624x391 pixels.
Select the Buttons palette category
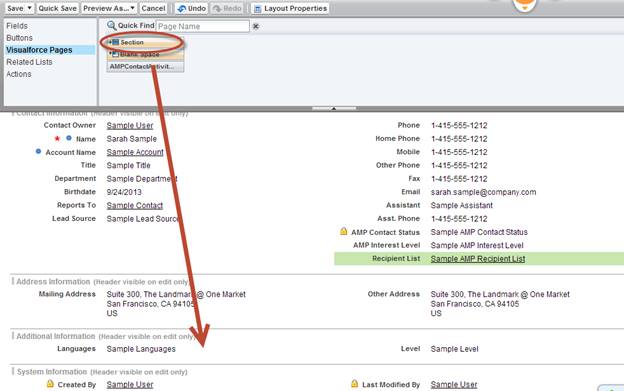[20, 38]
